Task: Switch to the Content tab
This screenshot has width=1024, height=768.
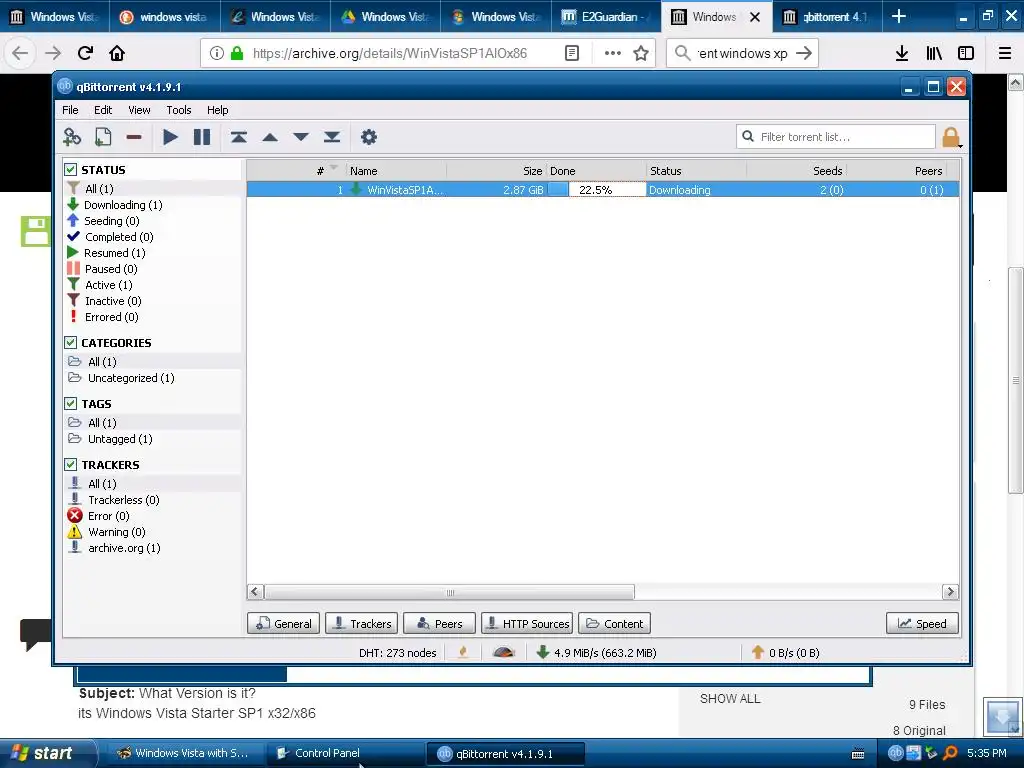Action: pyautogui.click(x=615, y=624)
